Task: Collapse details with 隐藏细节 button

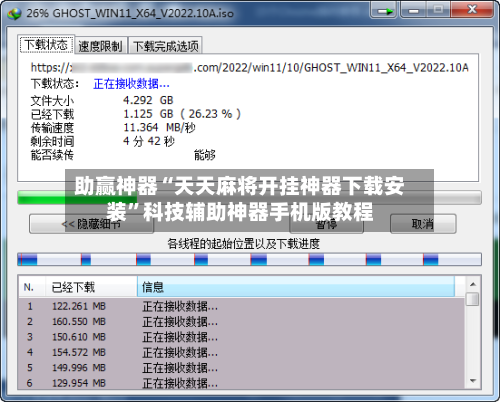Action: [91, 224]
